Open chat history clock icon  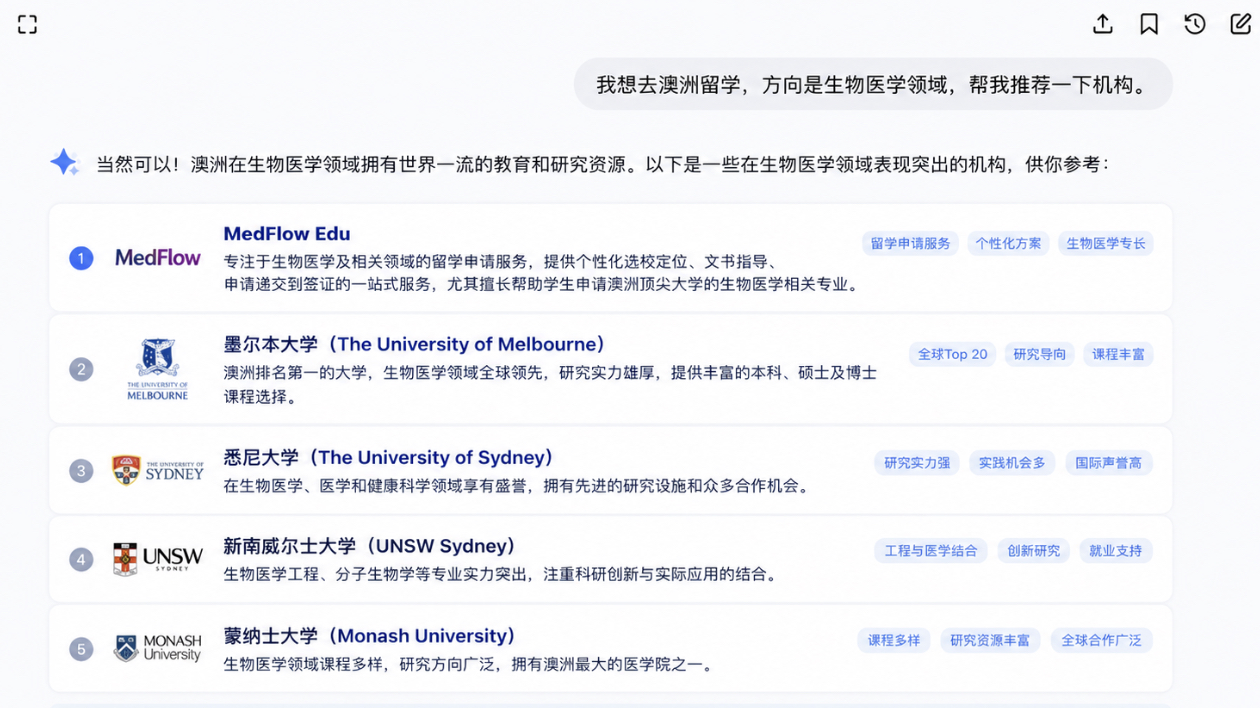[1195, 24]
